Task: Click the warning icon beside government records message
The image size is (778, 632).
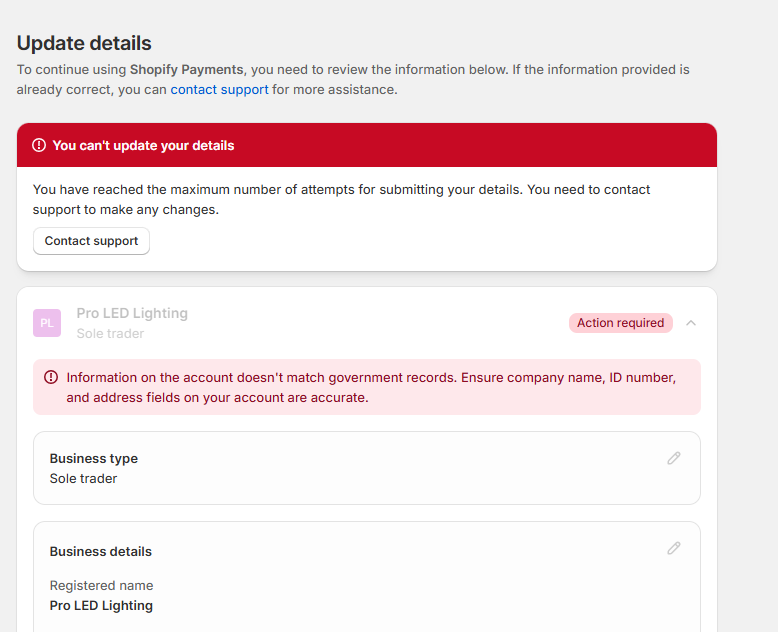Action: click(51, 378)
